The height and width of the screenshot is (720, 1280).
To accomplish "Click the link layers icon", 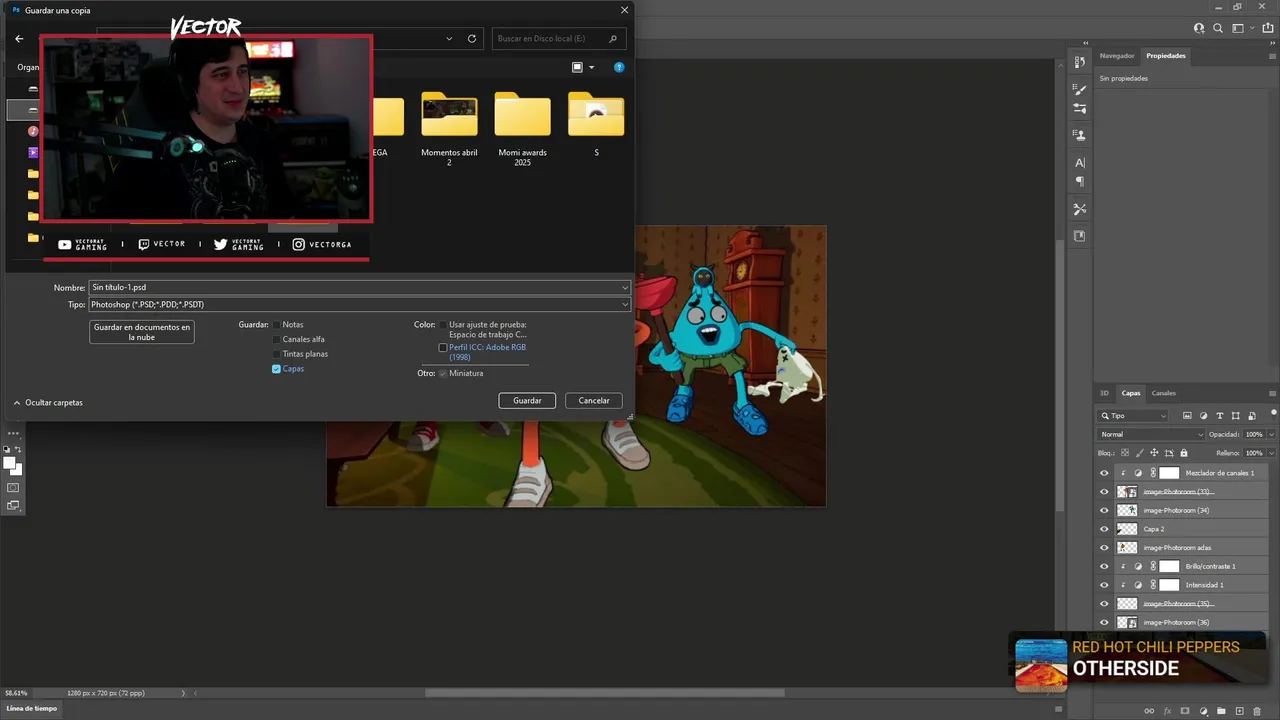I will pyautogui.click(x=1148, y=711).
